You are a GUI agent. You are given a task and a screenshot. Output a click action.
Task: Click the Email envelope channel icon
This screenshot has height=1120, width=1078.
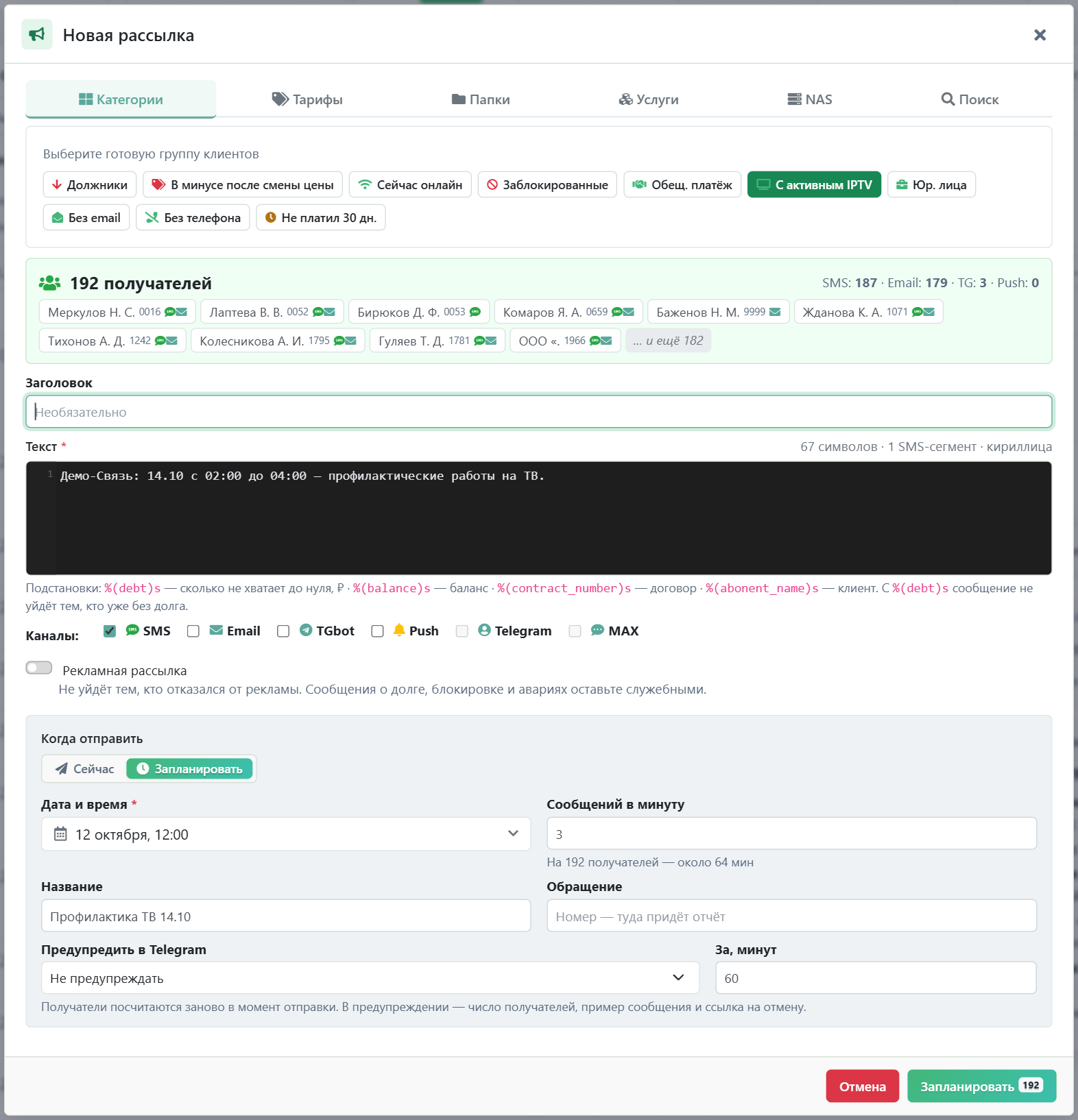click(216, 630)
